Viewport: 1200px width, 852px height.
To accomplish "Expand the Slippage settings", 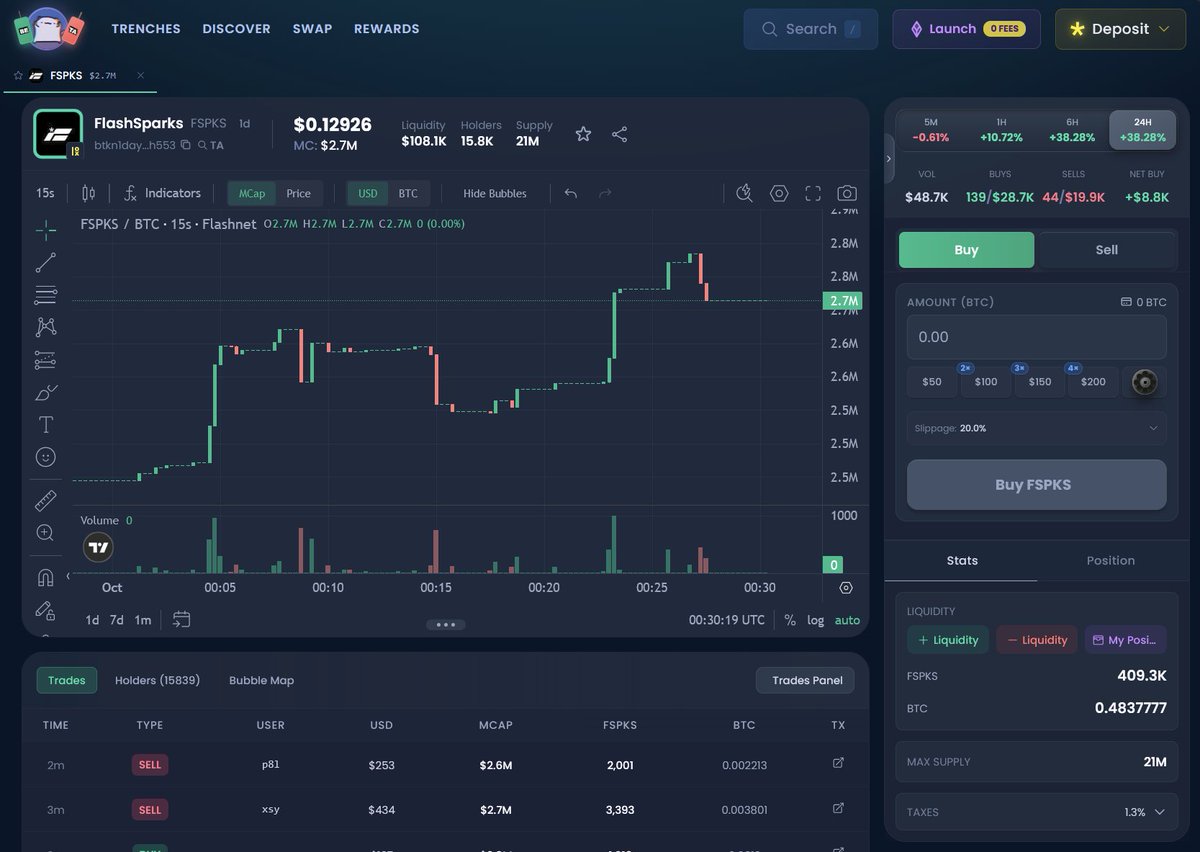I will pos(1036,428).
